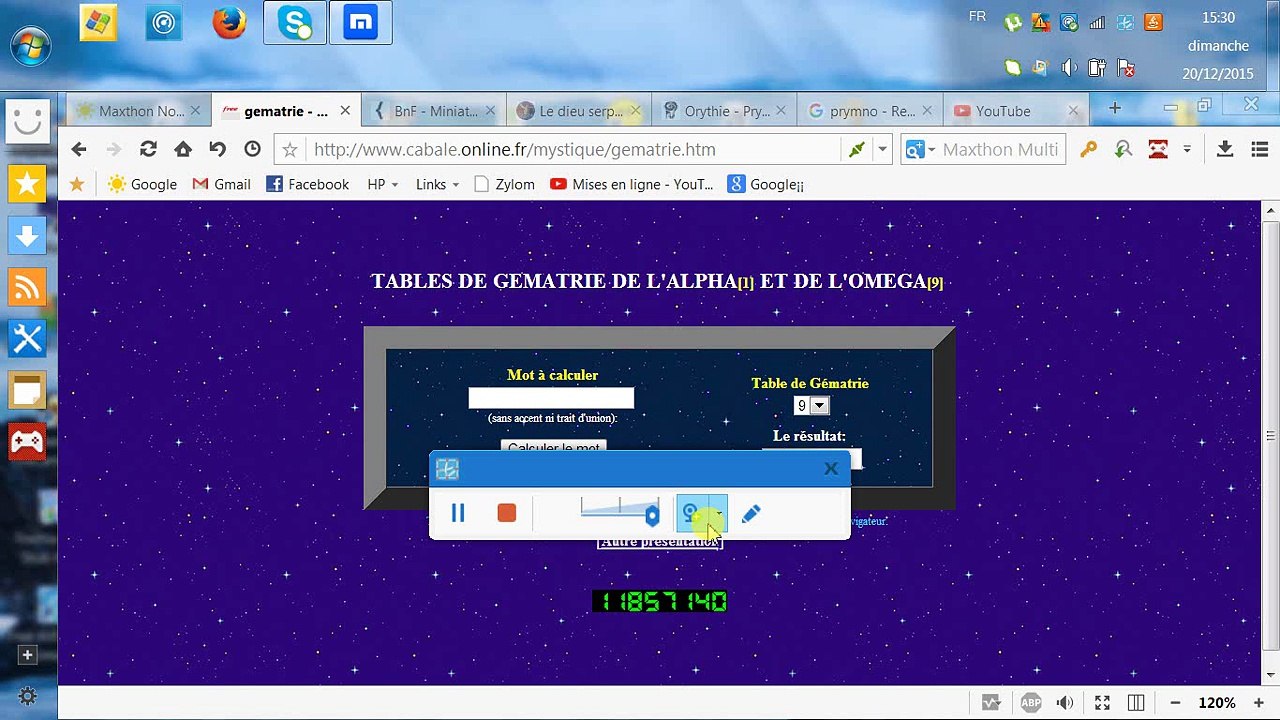Open the Maxthon password key icon
Viewport: 1280px width, 720px height.
pos(1088,149)
